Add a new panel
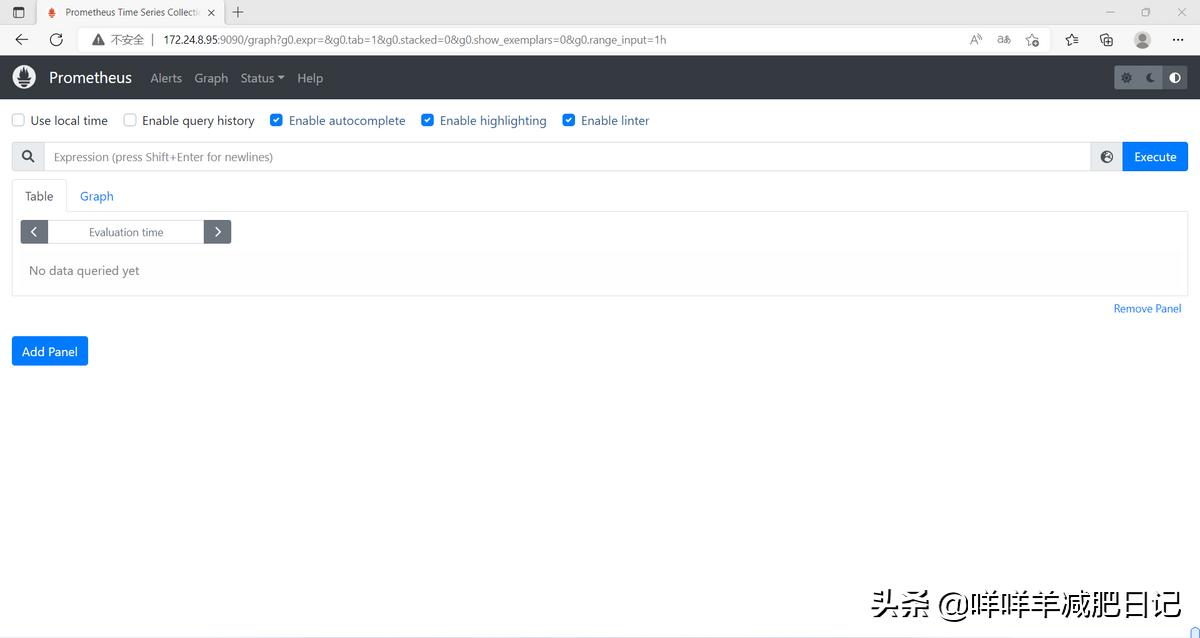1200x638 pixels. click(50, 351)
